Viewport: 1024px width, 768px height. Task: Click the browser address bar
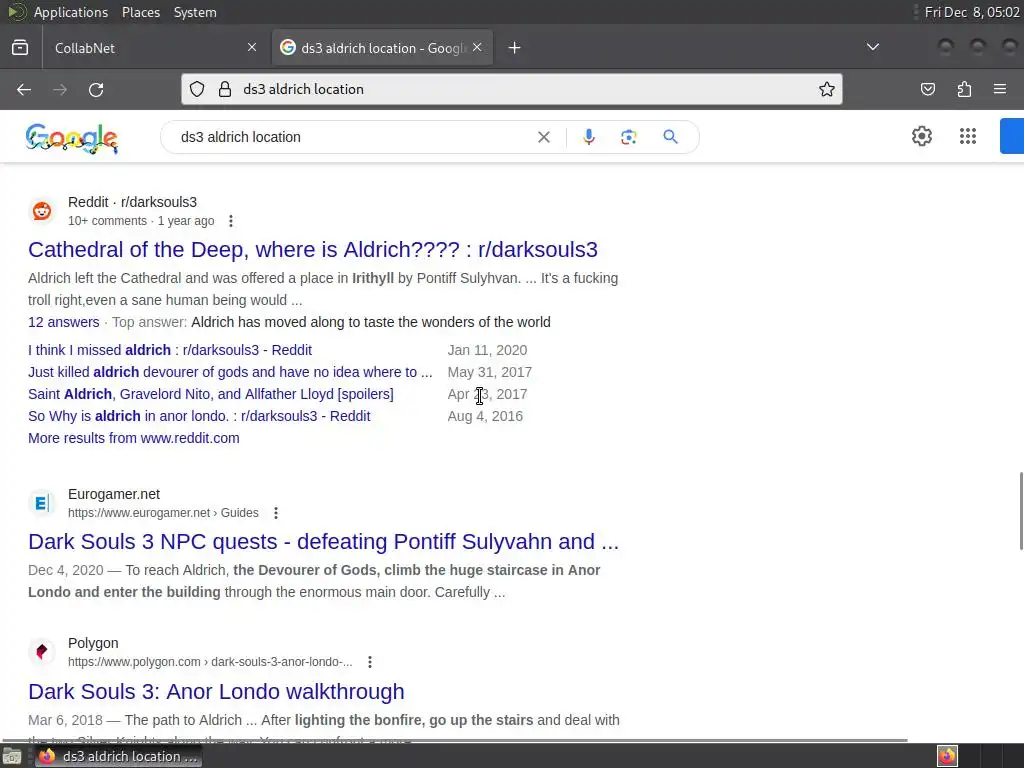click(x=512, y=89)
